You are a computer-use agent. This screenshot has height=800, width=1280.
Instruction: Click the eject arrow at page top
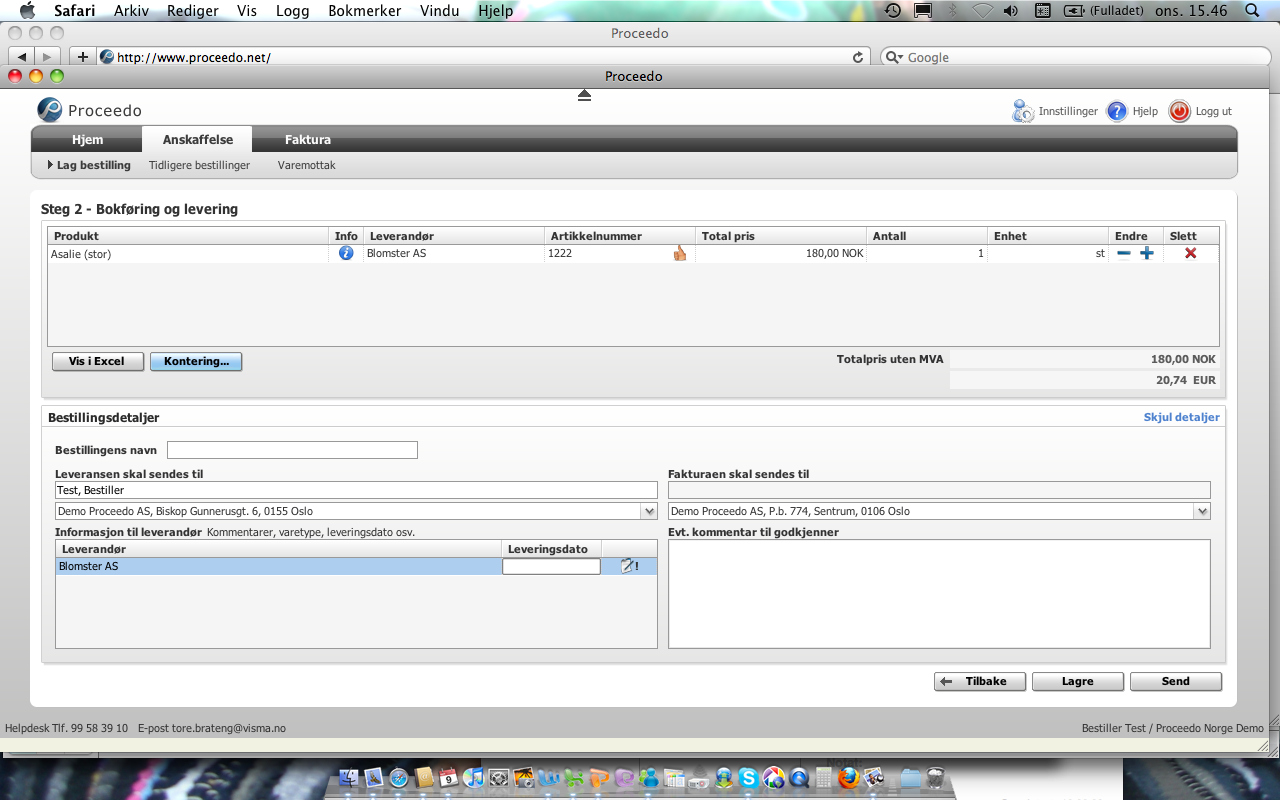click(x=584, y=95)
